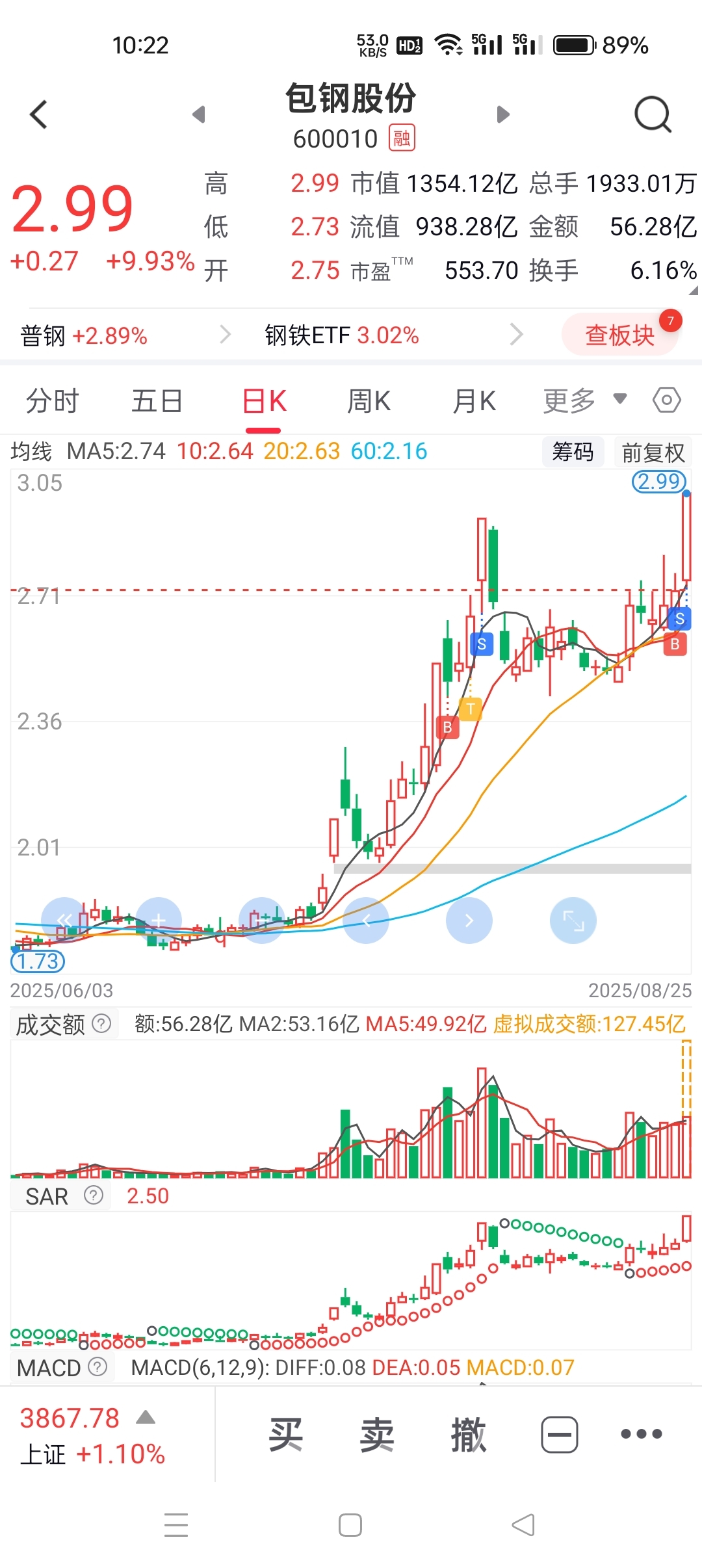Tap the 均线 moving average label
This screenshot has width=702, height=1568.
31,451
